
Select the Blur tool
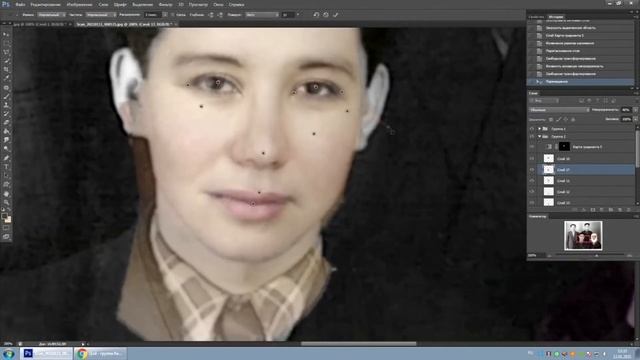click(6, 140)
